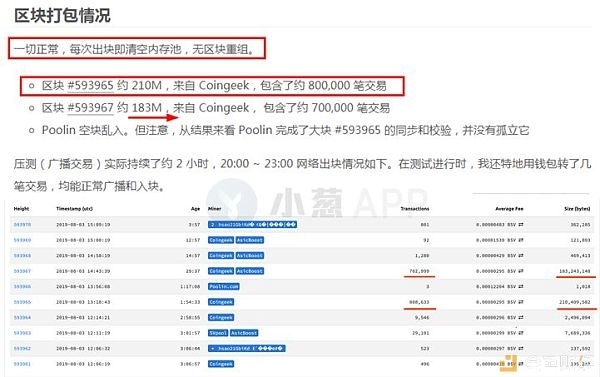The width and height of the screenshot is (600, 377).
Task: Click the Average Fee column header
Action: (x=509, y=209)
